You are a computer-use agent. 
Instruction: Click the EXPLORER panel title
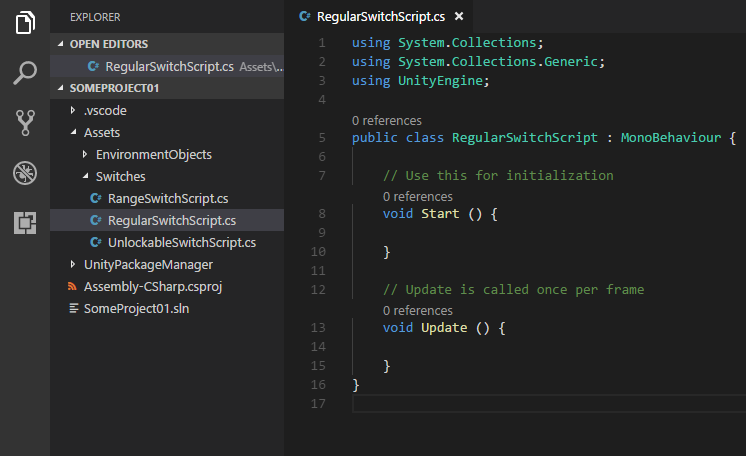[x=95, y=17]
